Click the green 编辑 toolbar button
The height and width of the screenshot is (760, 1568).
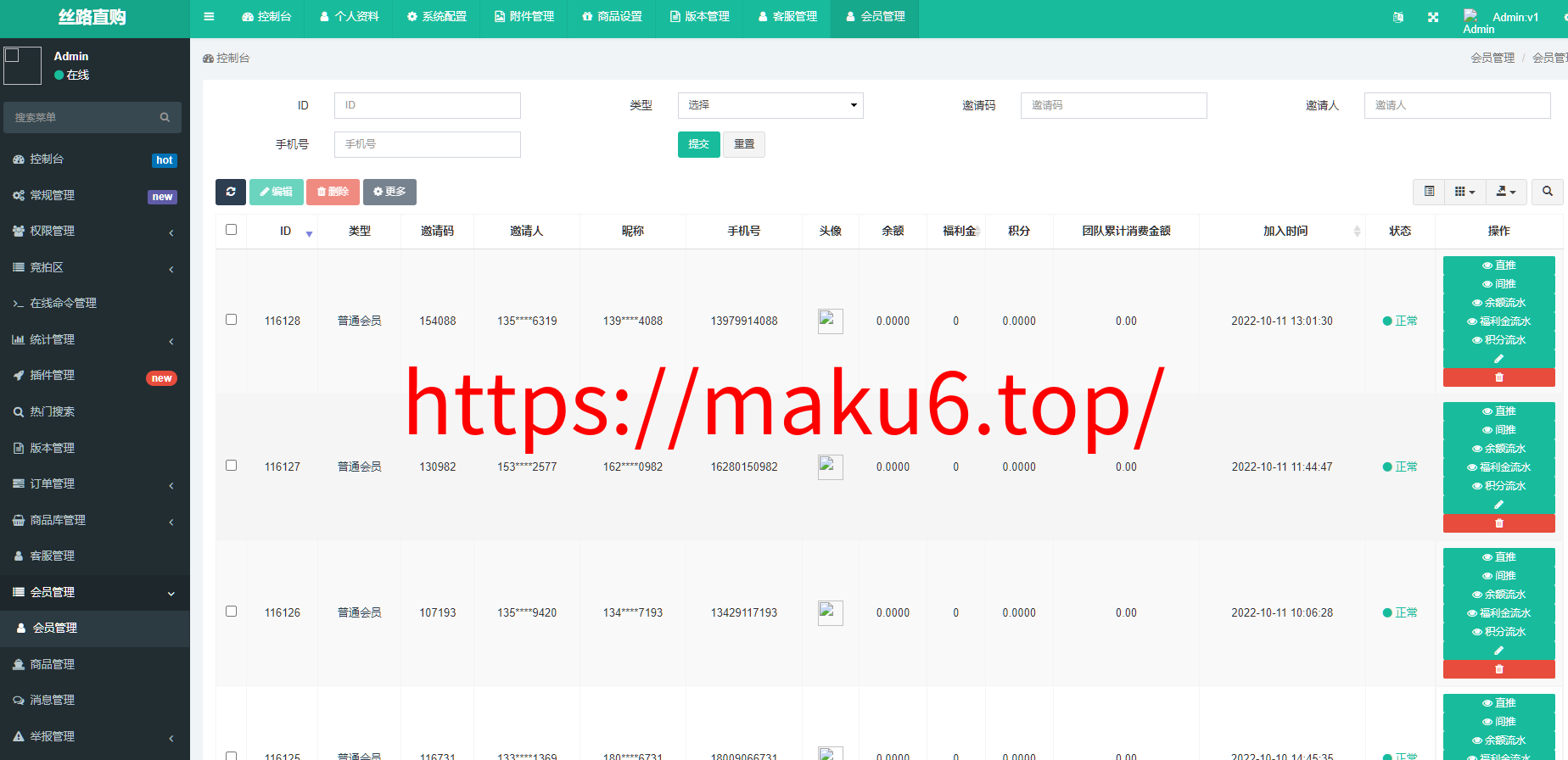coord(276,192)
